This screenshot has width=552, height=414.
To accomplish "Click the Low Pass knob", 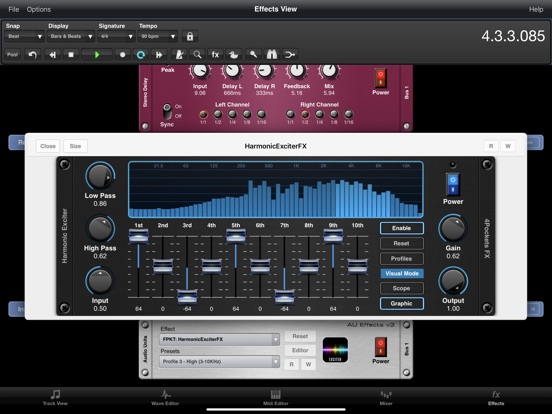I will point(100,177).
